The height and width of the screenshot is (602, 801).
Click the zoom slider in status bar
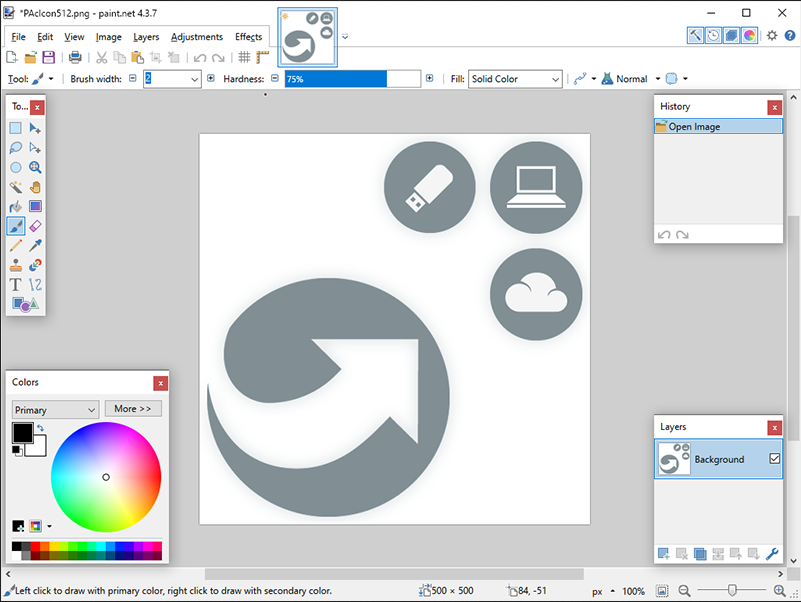732,590
